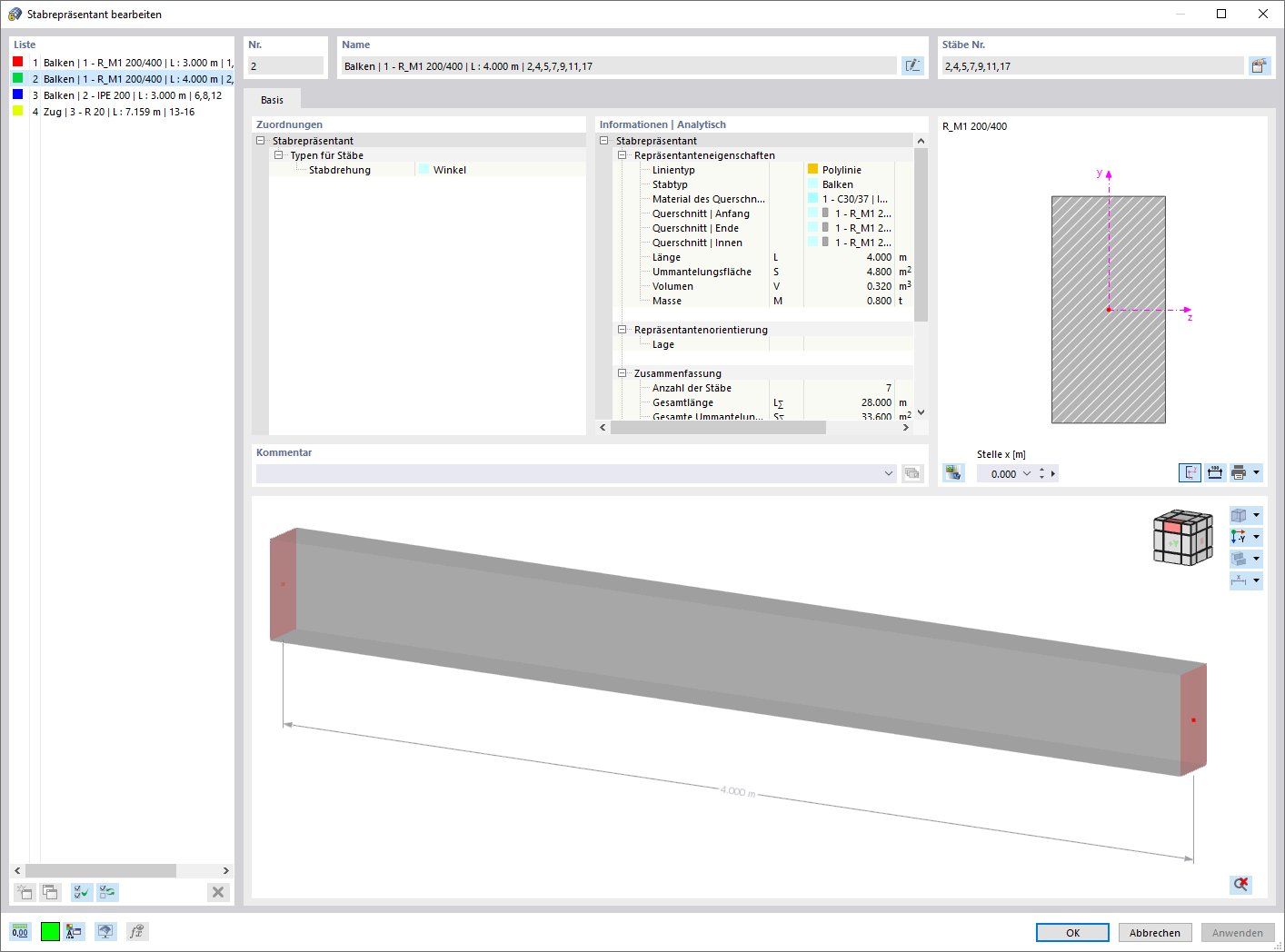Collapse the Typen für Stäbe node
This screenshot has width=1285, height=952.
coord(279,155)
